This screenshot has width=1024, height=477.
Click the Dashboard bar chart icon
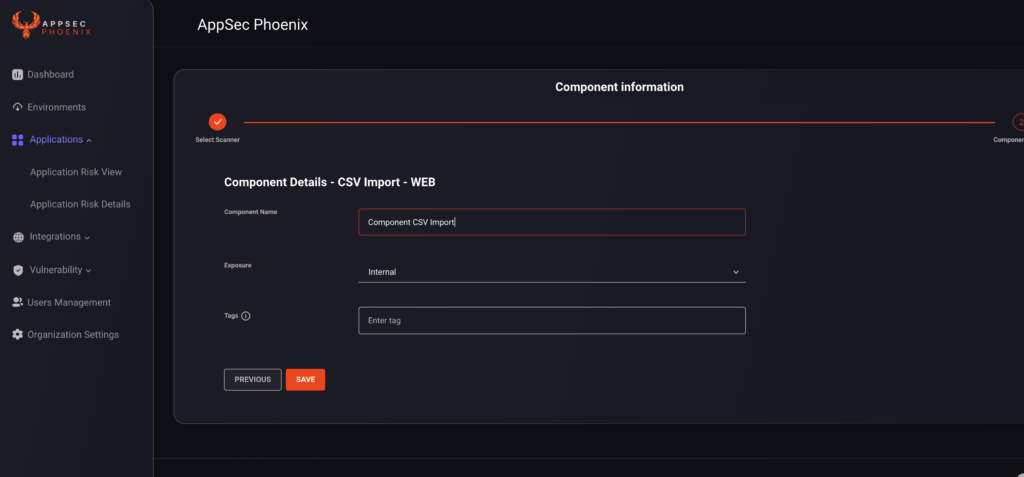(18, 74)
